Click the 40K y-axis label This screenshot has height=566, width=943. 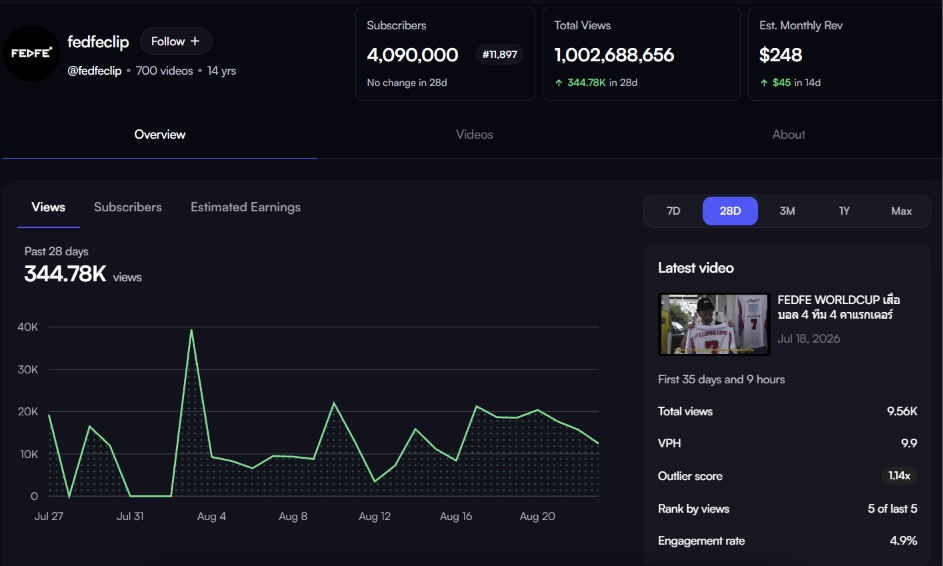pyautogui.click(x=28, y=327)
